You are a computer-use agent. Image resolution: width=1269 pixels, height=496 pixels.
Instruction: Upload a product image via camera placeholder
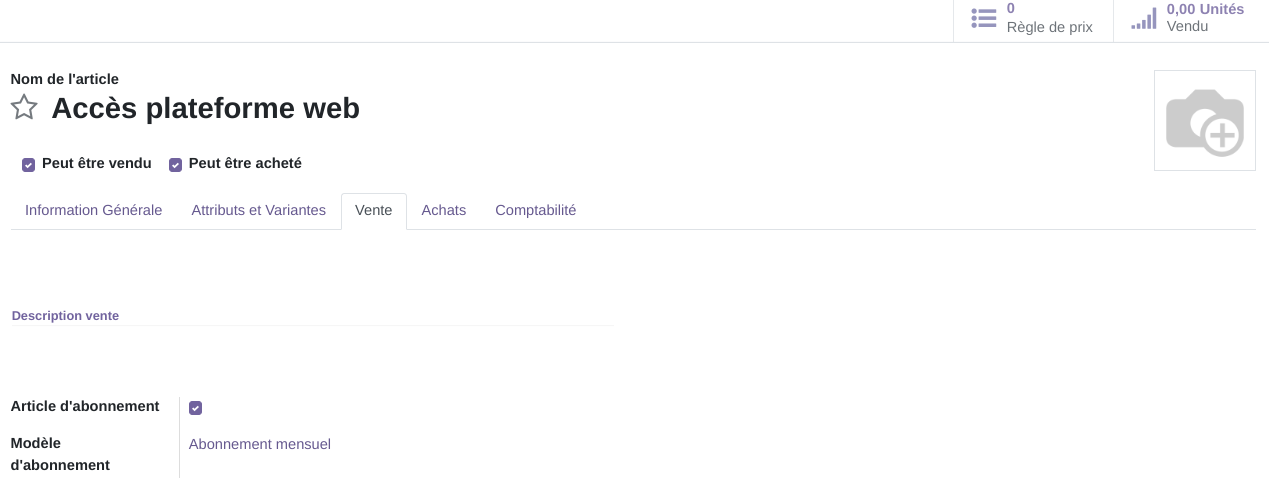tap(1205, 121)
